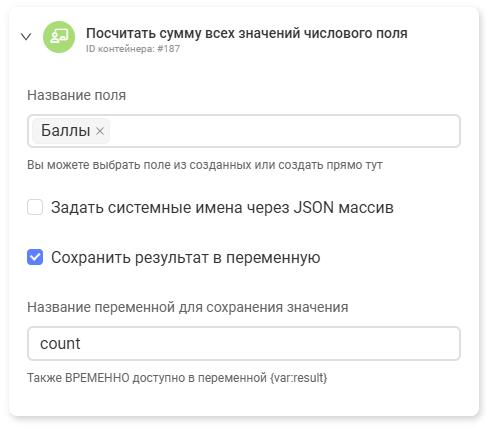Click the ВРЕМЕННО word in bottom hint
Image resolution: width=486 pixels, height=427 pixels.
point(97,378)
